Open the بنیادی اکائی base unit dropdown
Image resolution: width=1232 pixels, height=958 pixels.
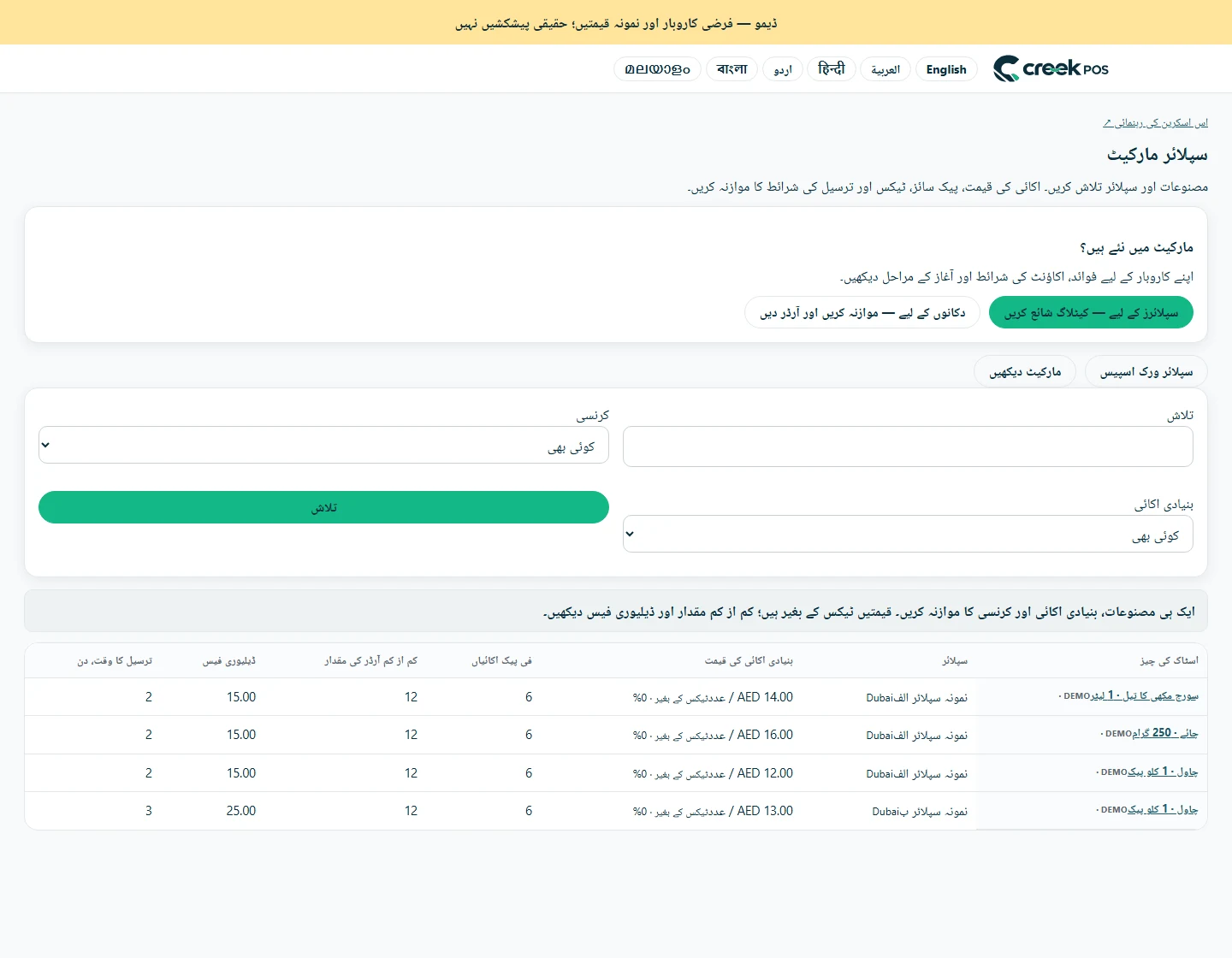pyautogui.click(x=908, y=534)
